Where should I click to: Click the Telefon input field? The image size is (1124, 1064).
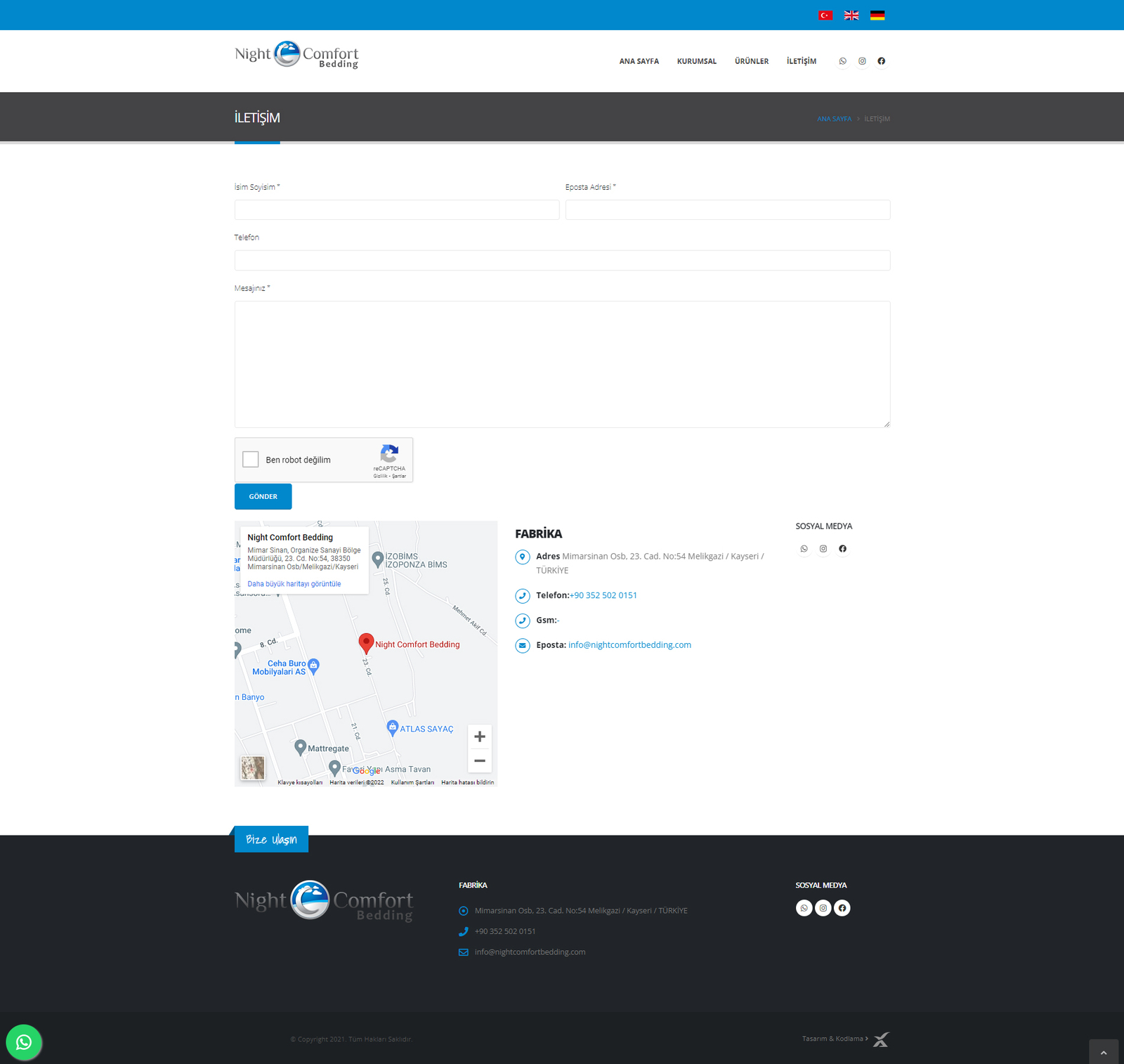563,261
